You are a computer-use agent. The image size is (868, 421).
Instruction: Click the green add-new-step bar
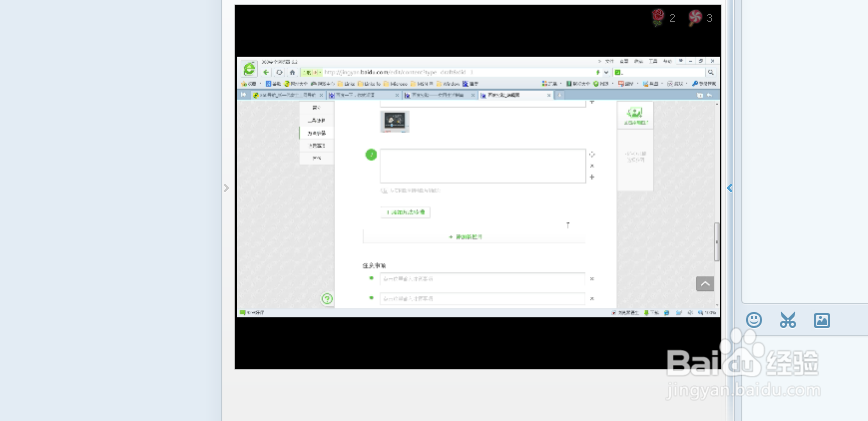[474, 237]
